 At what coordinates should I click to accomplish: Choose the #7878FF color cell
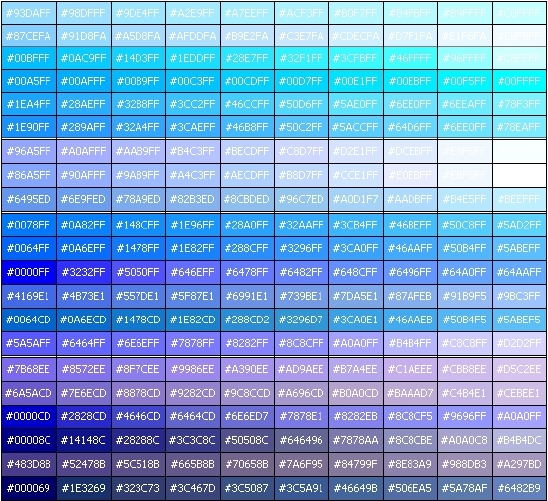[x=193, y=343]
